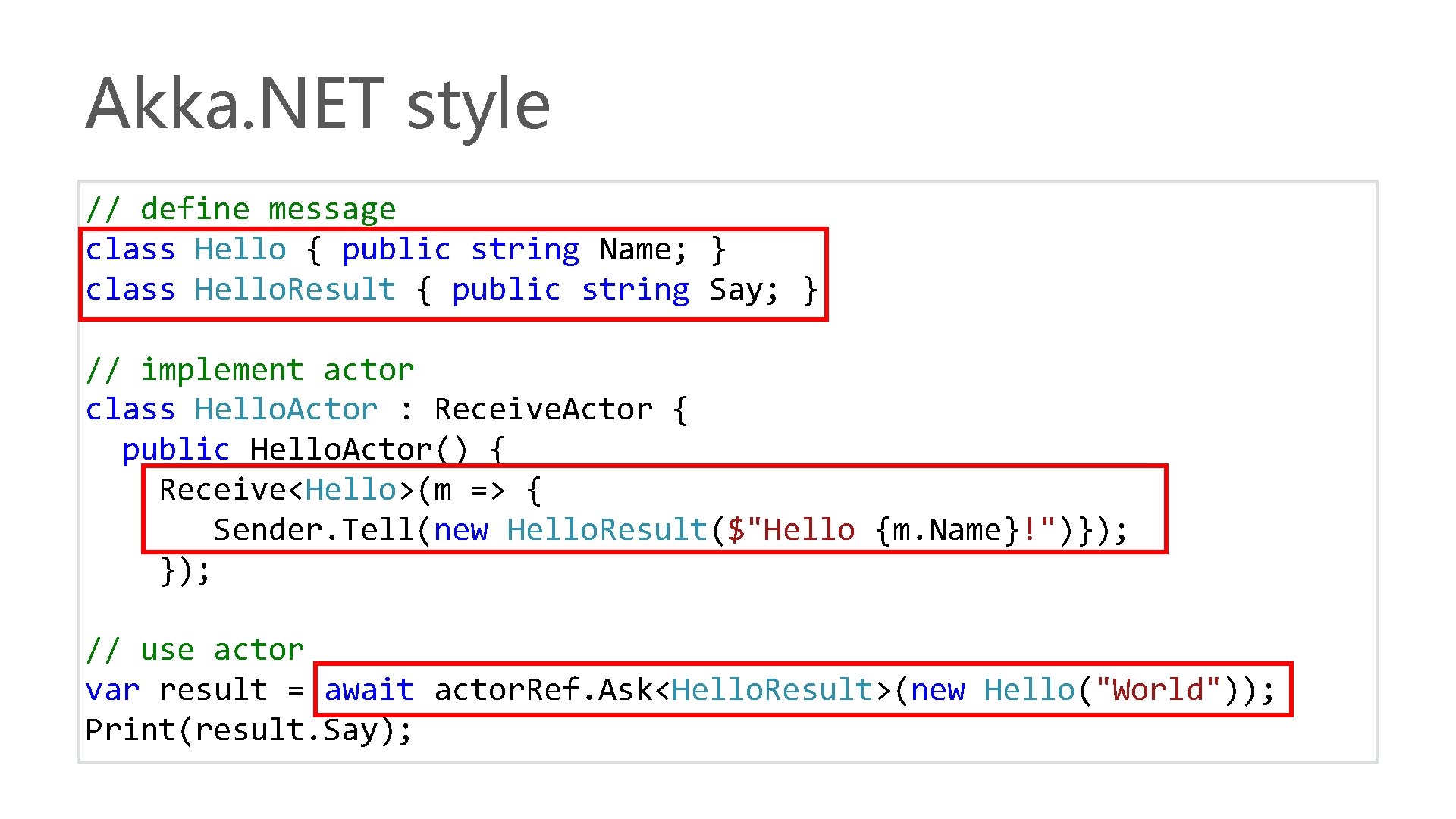
Task: Click the 'await' keyword
Action: (369, 690)
